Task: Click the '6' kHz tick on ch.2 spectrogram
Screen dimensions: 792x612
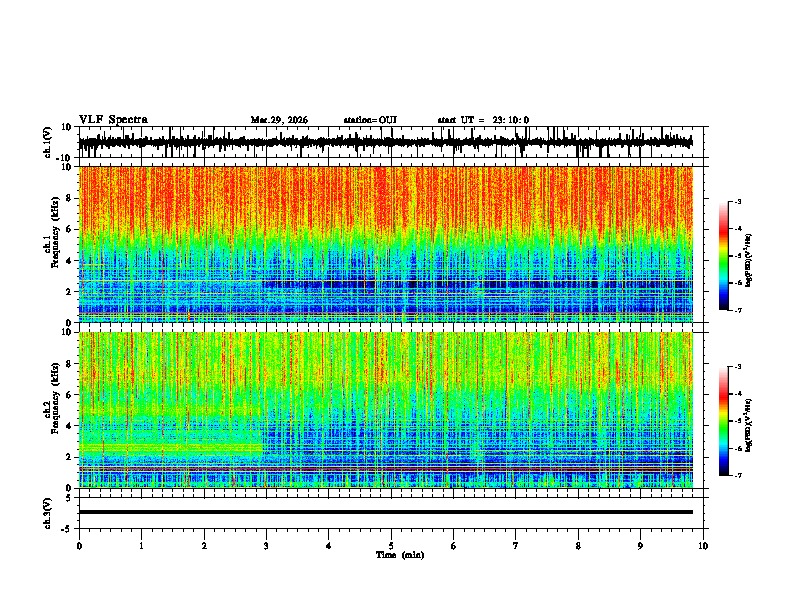Action: click(70, 395)
